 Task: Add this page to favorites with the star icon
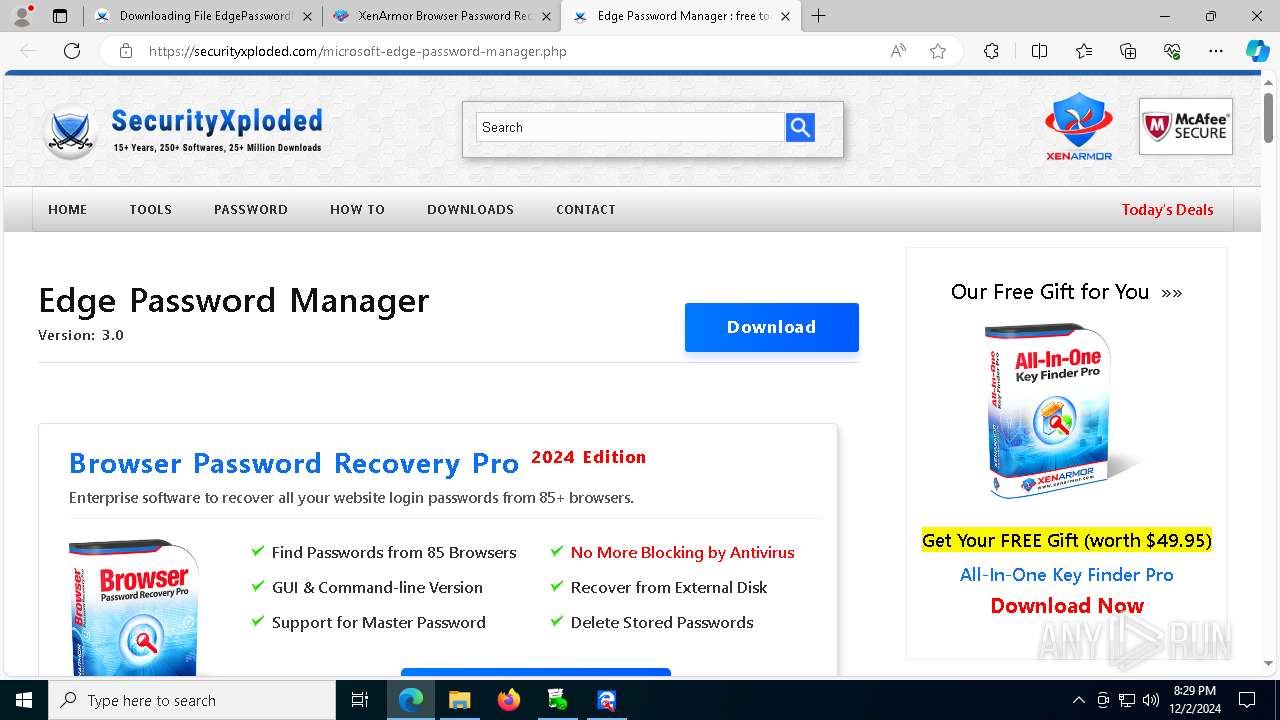point(938,51)
